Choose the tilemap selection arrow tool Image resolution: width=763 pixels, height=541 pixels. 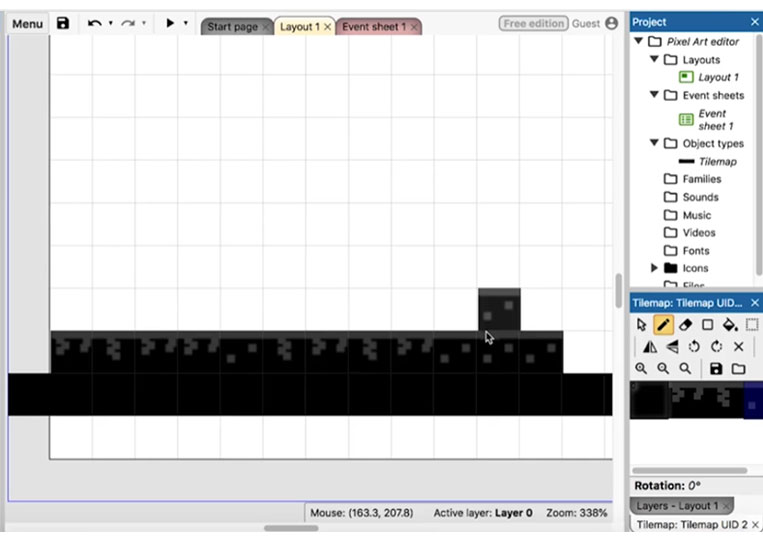coord(641,325)
